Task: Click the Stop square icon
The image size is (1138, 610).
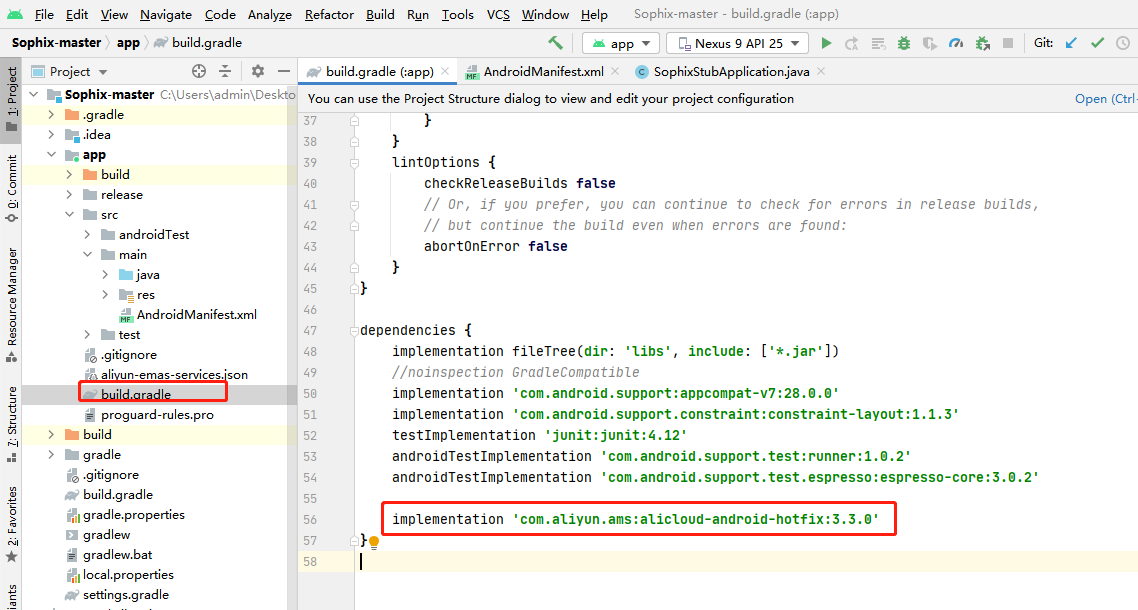Action: (1008, 44)
